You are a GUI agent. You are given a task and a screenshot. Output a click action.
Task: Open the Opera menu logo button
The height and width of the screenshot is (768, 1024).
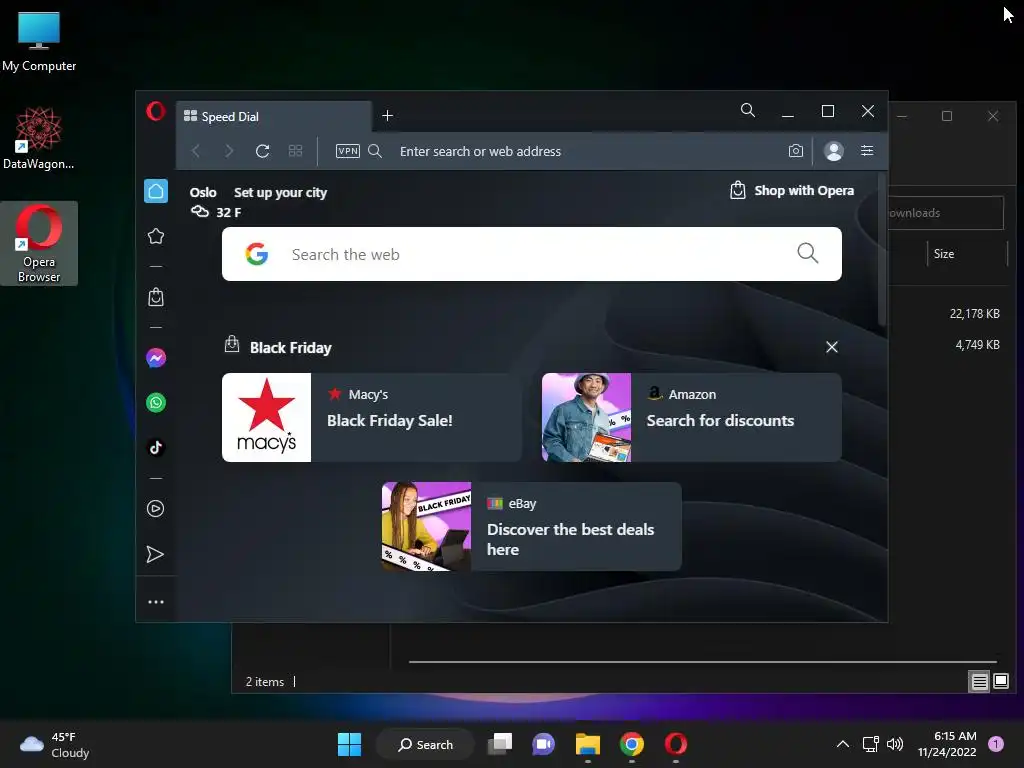tap(155, 111)
